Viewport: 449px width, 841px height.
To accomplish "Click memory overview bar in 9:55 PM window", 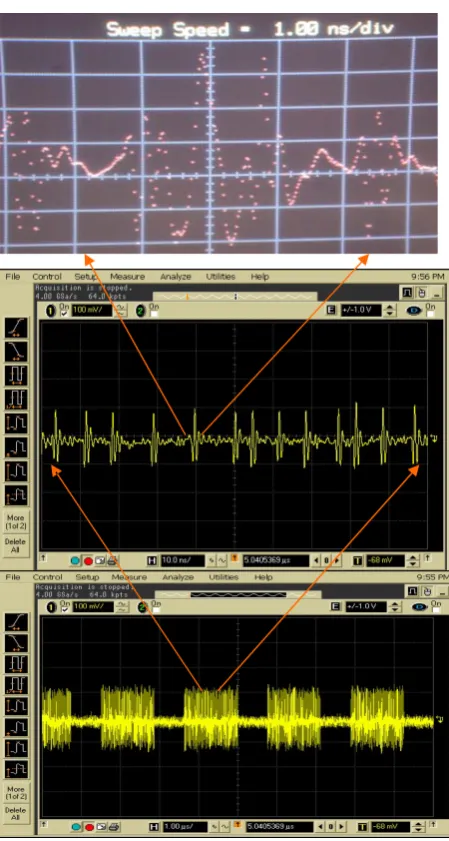I will (x=237, y=594).
